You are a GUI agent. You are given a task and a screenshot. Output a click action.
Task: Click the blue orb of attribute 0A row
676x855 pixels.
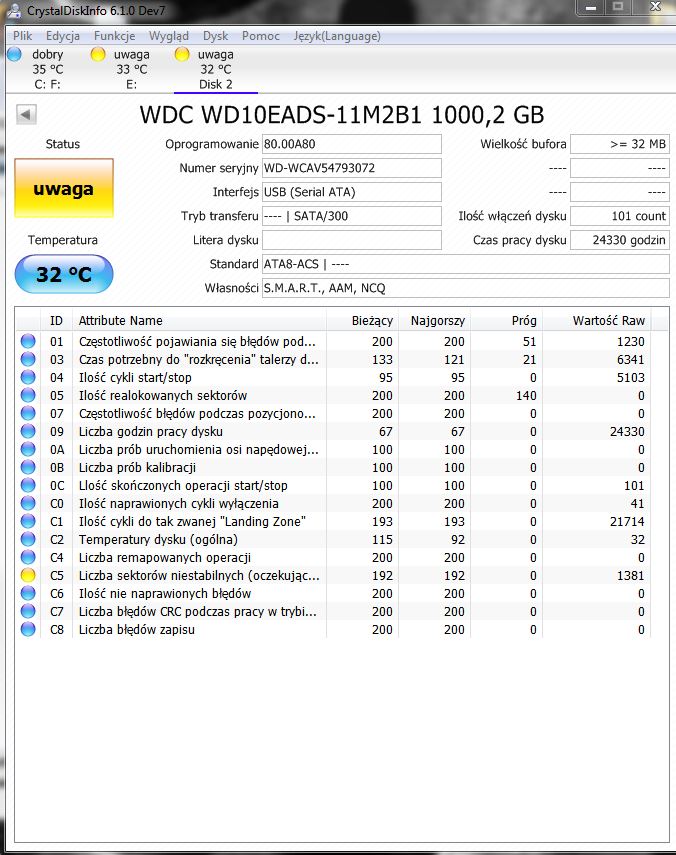click(x=28, y=449)
